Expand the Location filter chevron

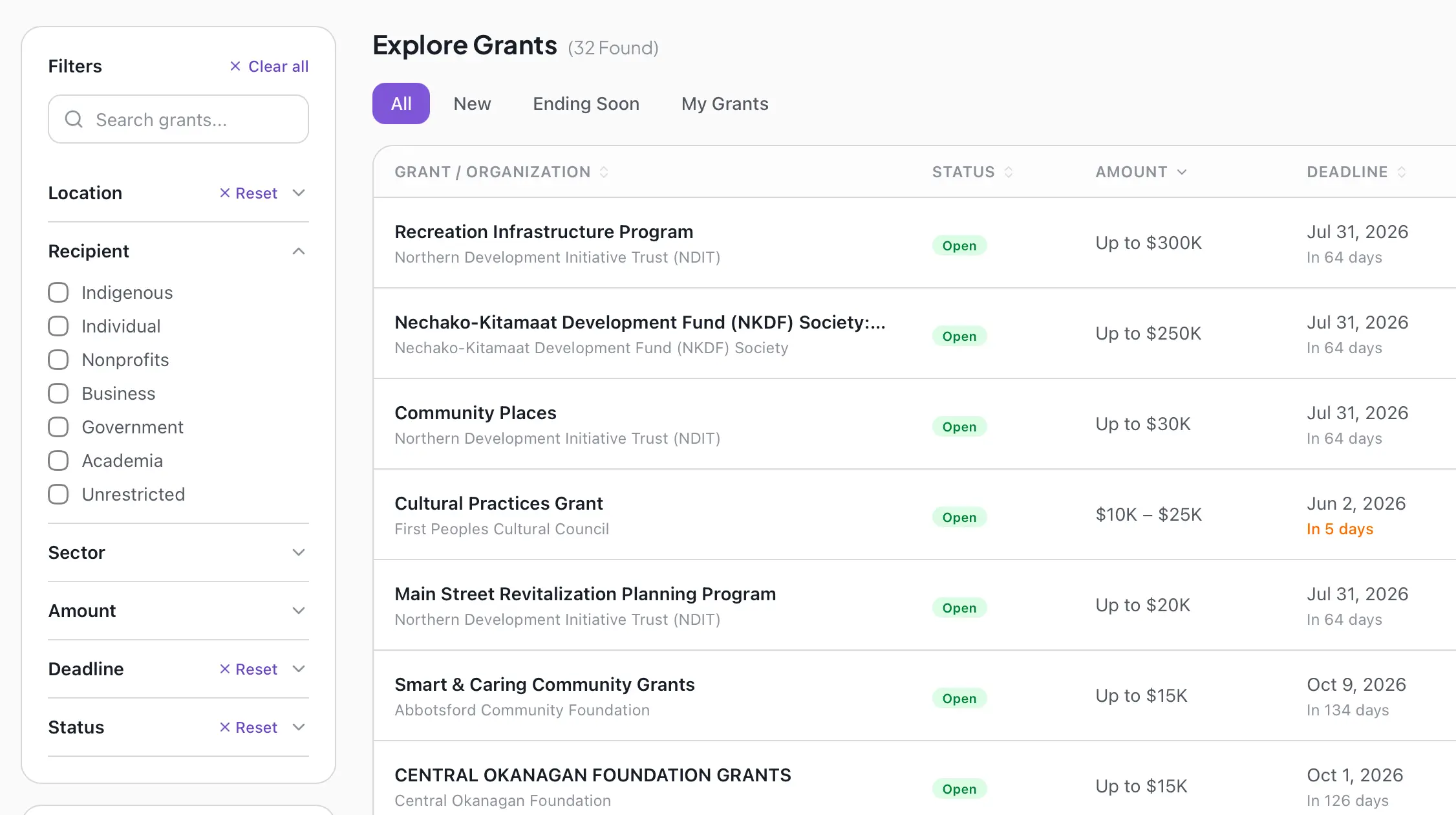(299, 193)
